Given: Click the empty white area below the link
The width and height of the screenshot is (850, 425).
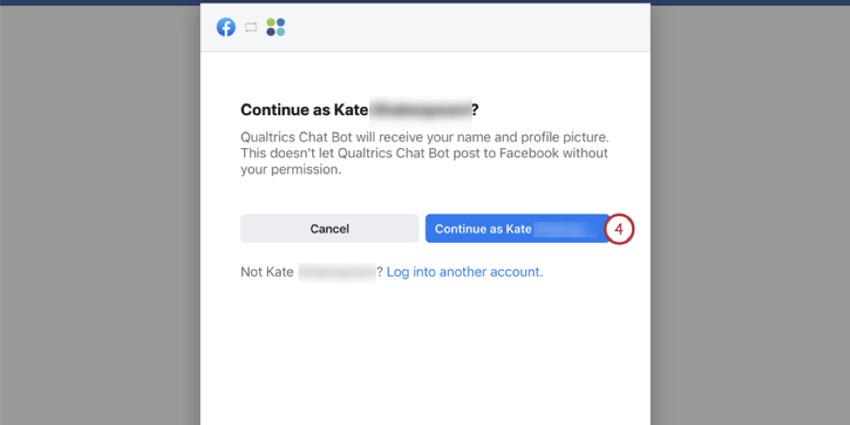Looking at the screenshot, I should coord(425,352).
